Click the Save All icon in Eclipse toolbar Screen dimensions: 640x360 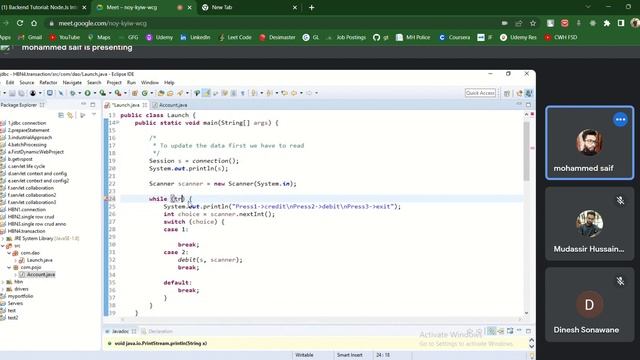click(x=21, y=93)
